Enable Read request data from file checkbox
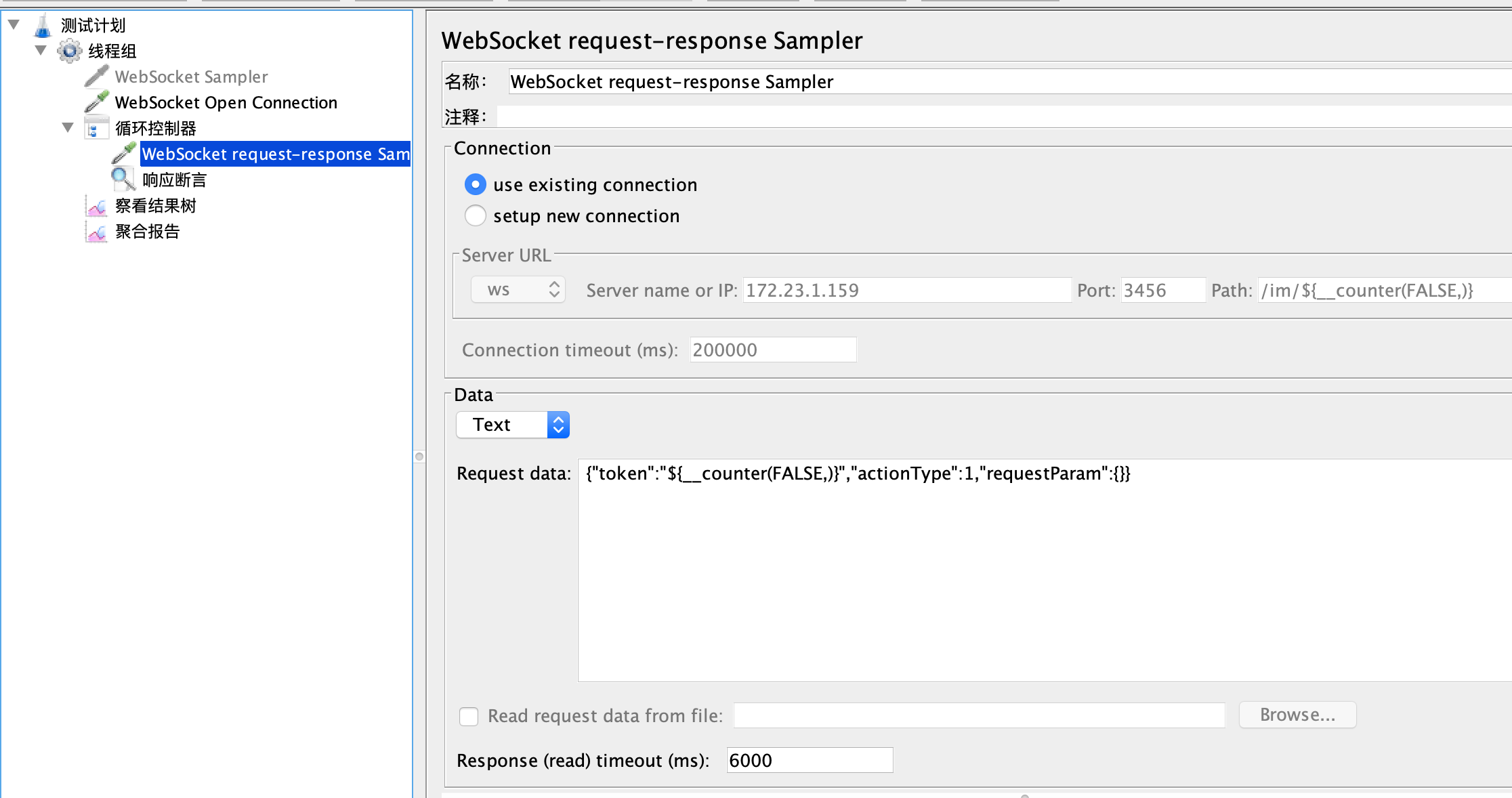 pos(469,716)
